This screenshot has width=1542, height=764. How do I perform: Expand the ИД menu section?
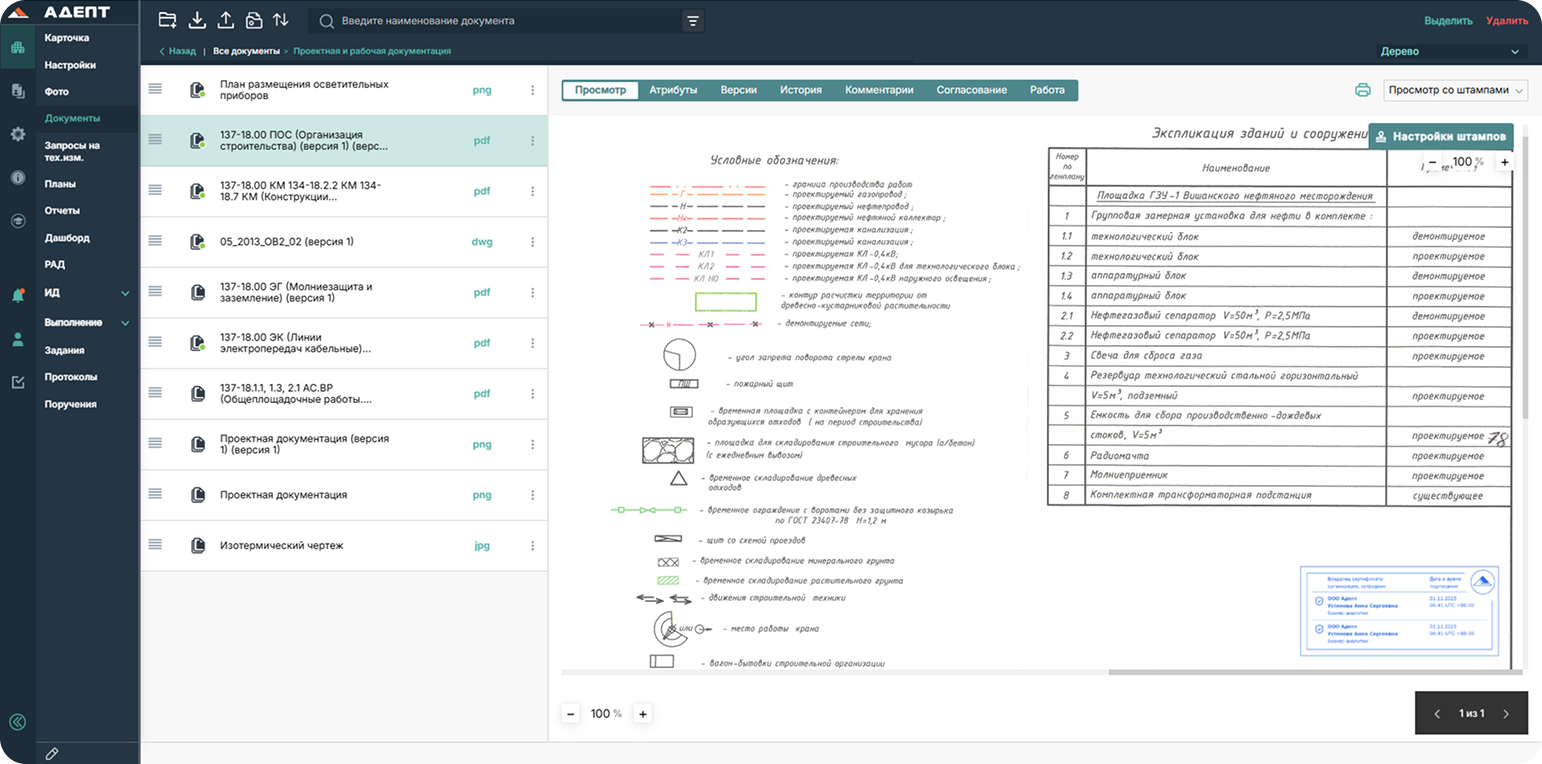pyautogui.click(x=125, y=293)
